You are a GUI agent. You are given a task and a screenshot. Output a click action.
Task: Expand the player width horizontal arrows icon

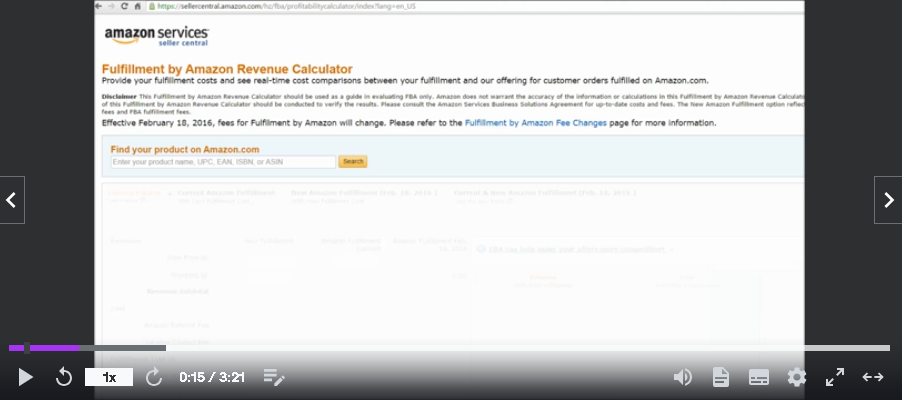[873, 377]
